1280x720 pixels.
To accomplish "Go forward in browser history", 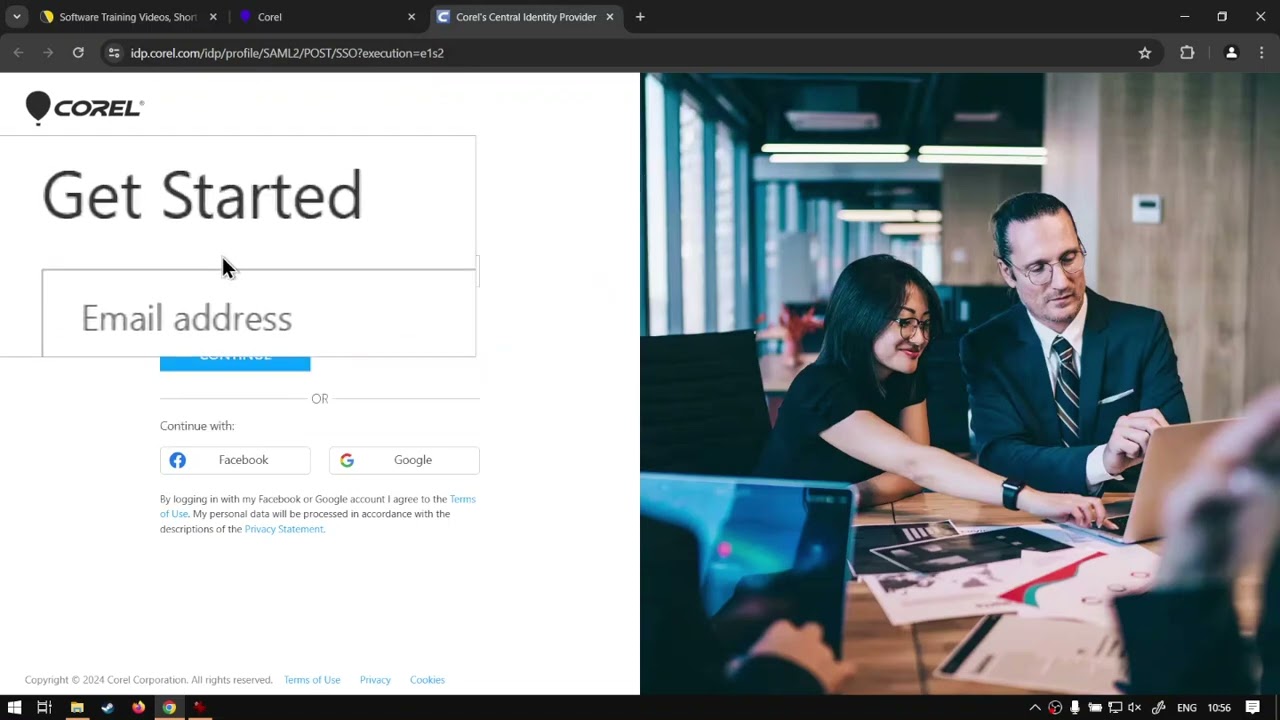I will [x=48, y=53].
